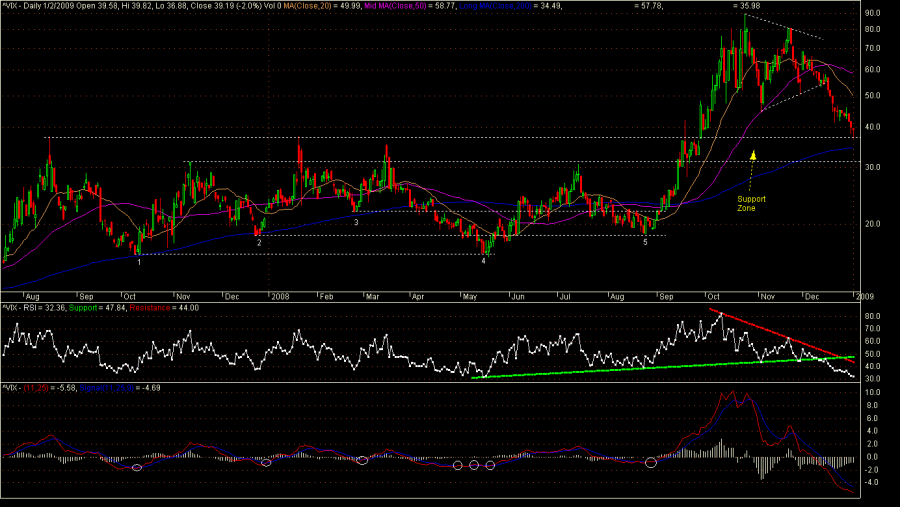The height and width of the screenshot is (507, 900).
Task: Click the blue "Signal(11,25,9)" legend label
Action: [107, 389]
